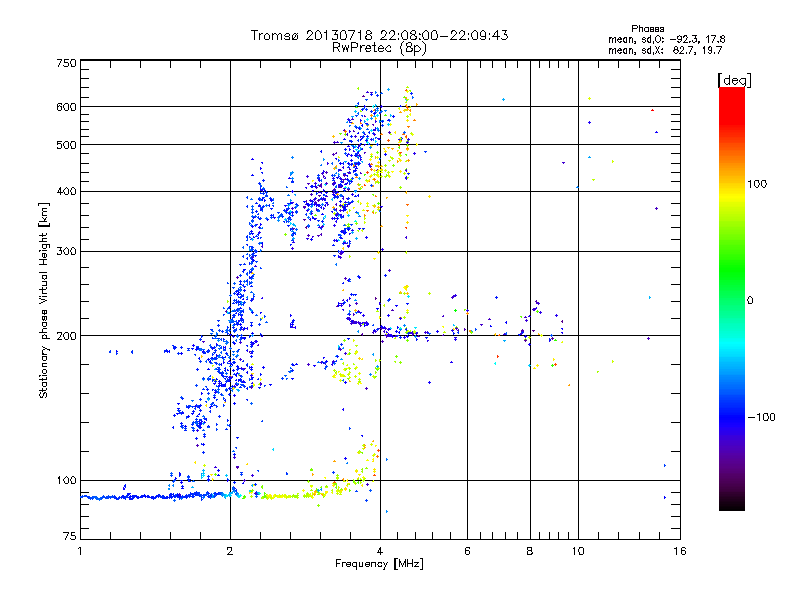Click the "300" y-axis tick label
Viewport: 800px width, 600px height.
67,252
